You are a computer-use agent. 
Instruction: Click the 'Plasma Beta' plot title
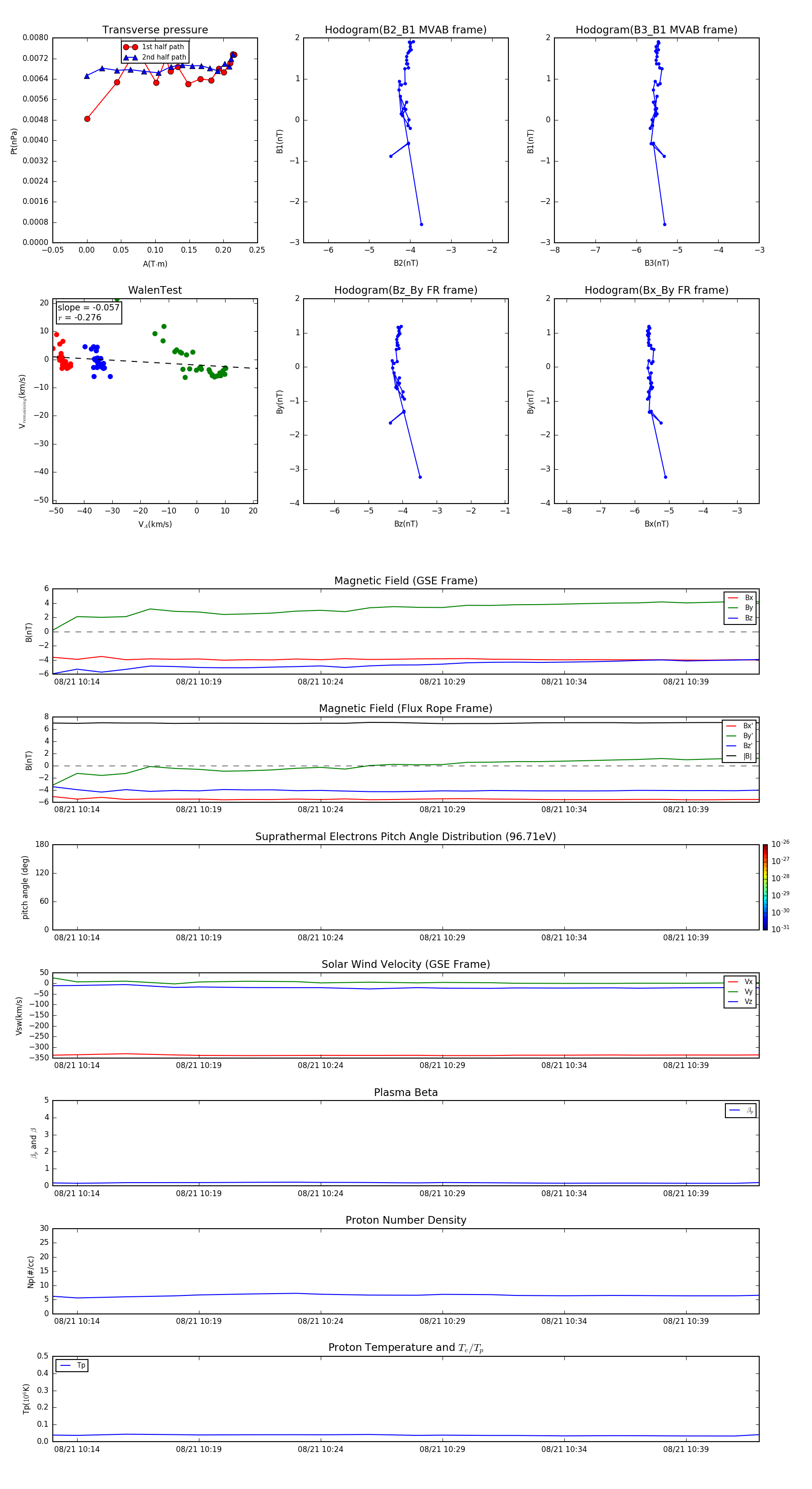click(x=406, y=1093)
